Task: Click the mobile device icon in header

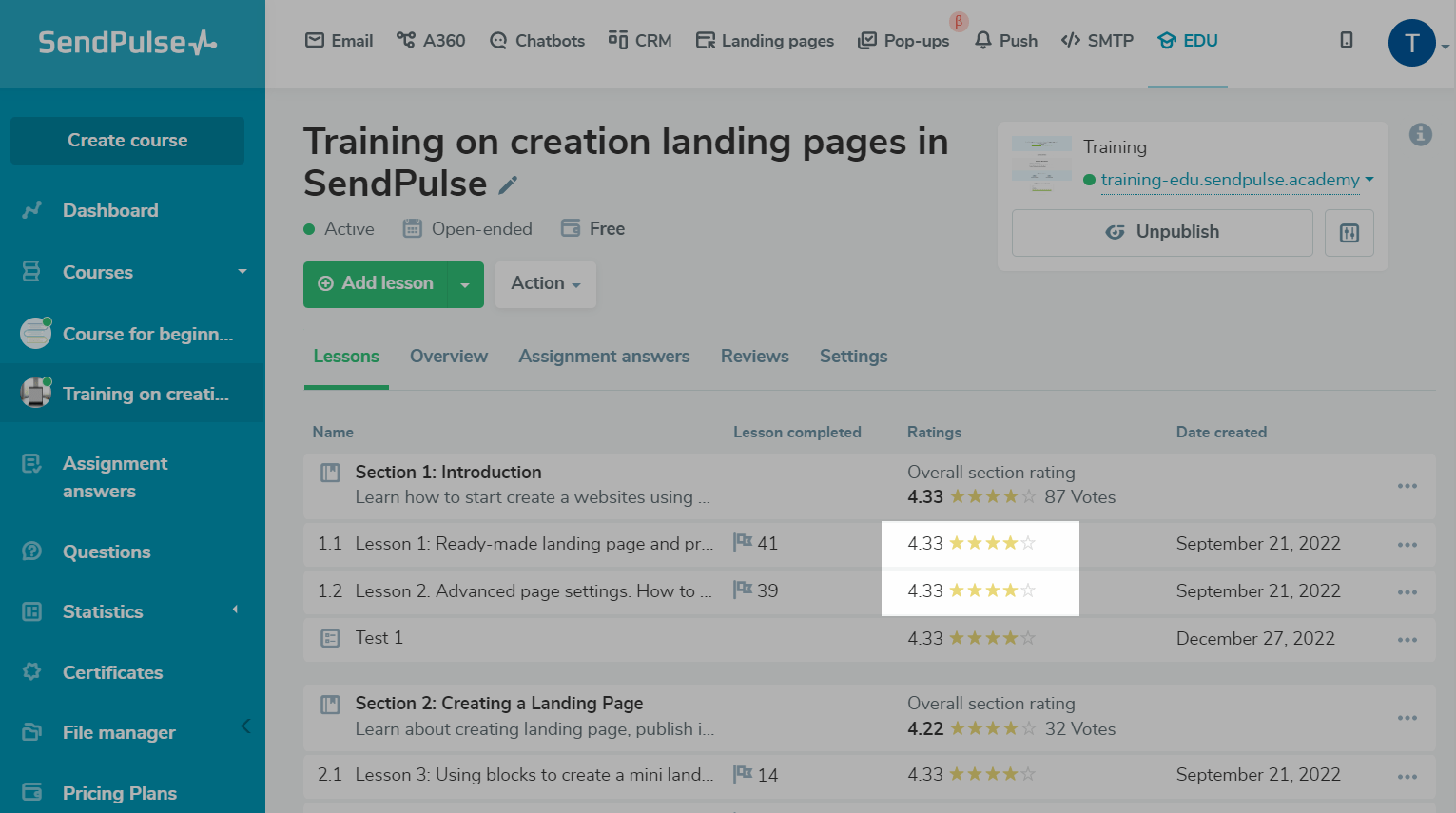Action: pos(1347,40)
